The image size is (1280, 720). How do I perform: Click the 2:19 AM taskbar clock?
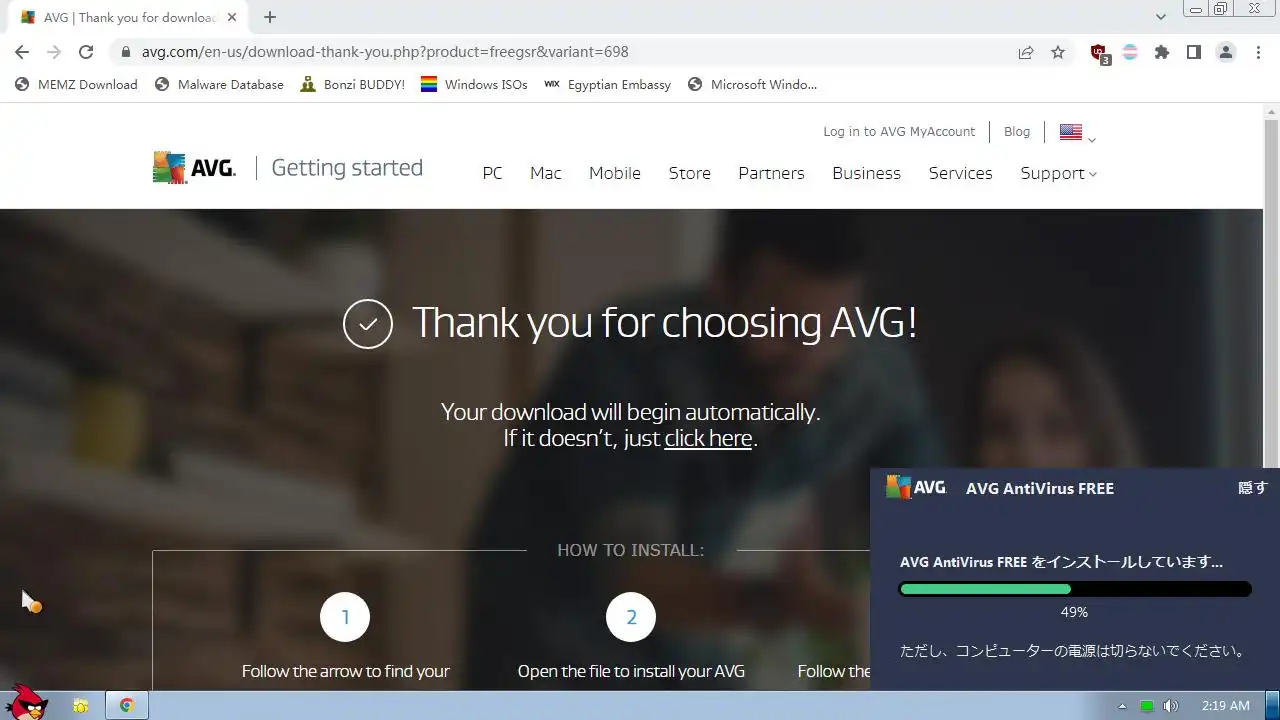coord(1225,706)
